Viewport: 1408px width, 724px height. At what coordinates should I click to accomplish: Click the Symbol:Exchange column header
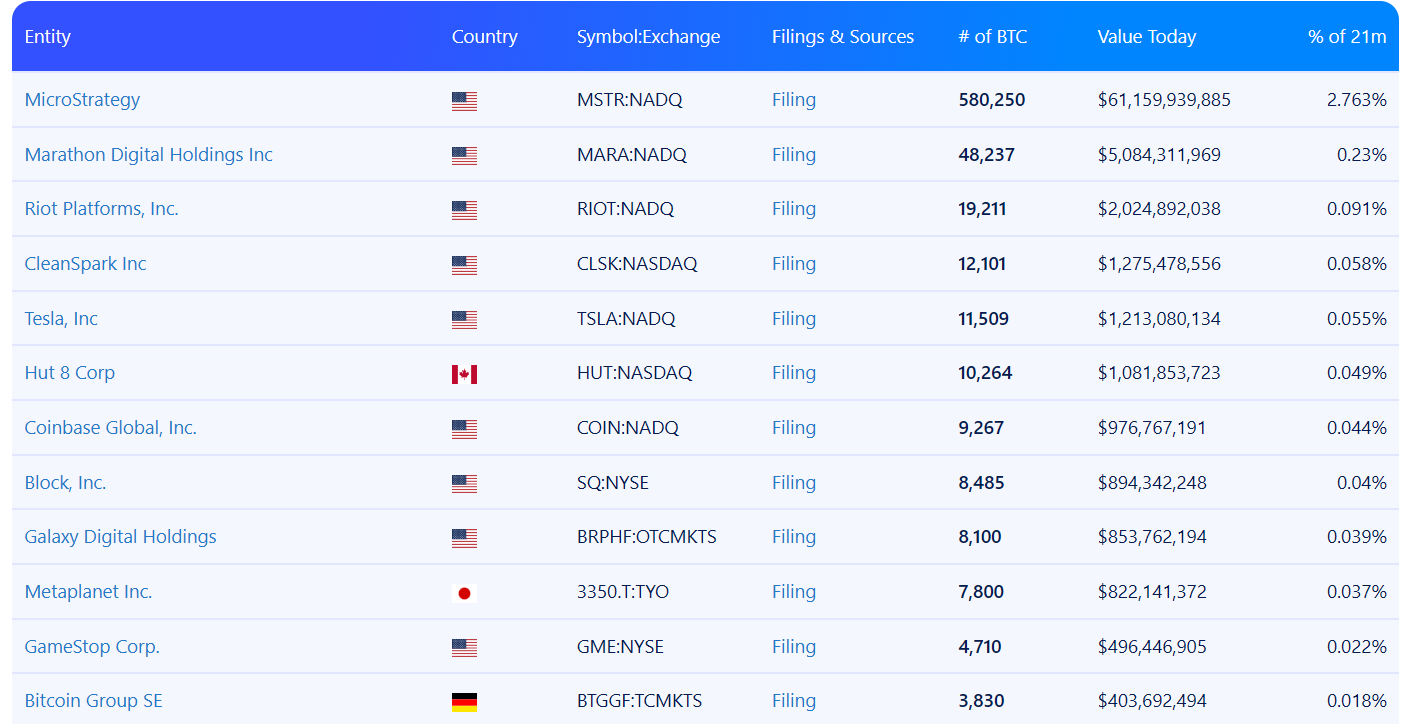coord(649,37)
